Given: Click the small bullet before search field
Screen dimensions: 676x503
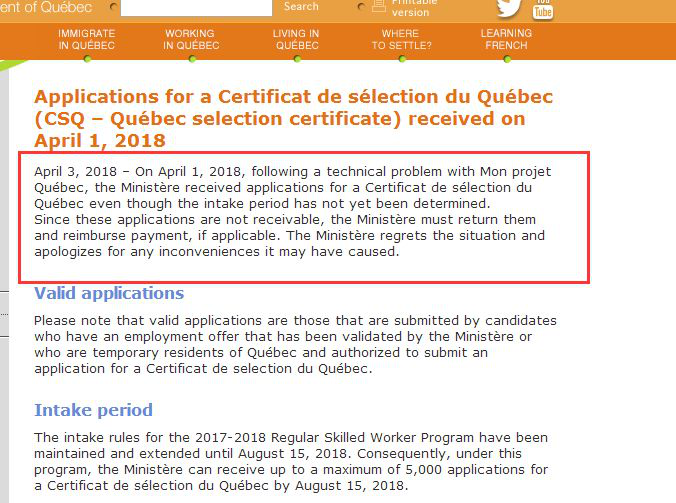Looking at the screenshot, I should tap(113, 6).
